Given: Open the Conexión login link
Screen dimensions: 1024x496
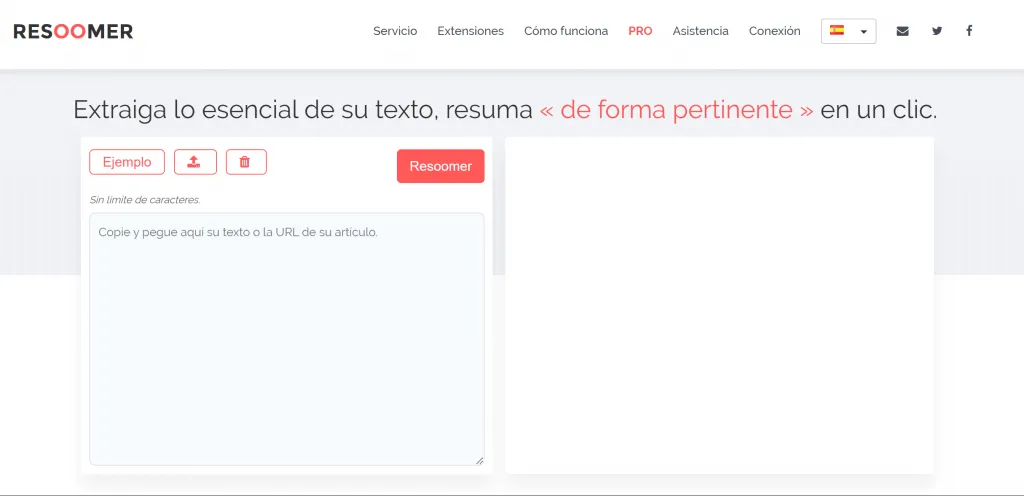Looking at the screenshot, I should tap(775, 31).
